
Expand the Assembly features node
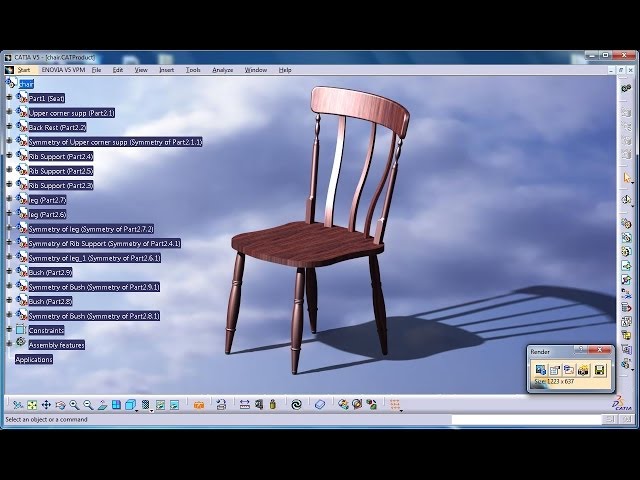(x=9, y=344)
